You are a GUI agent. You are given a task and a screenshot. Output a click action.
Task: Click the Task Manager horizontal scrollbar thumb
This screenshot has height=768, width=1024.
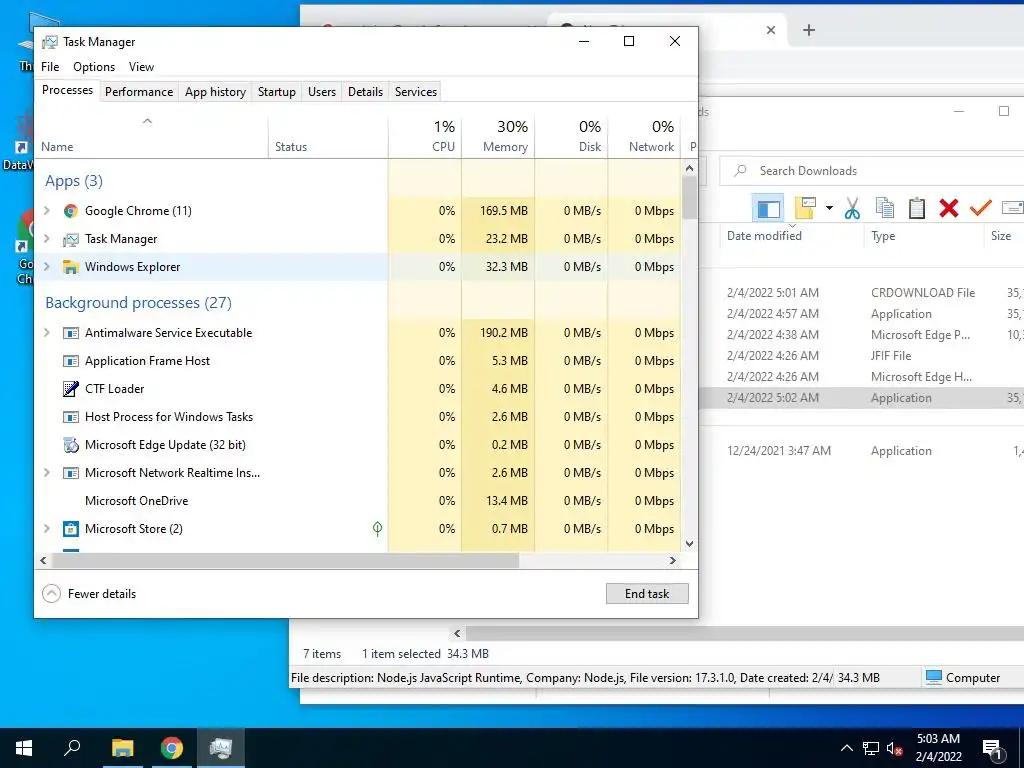coord(285,560)
